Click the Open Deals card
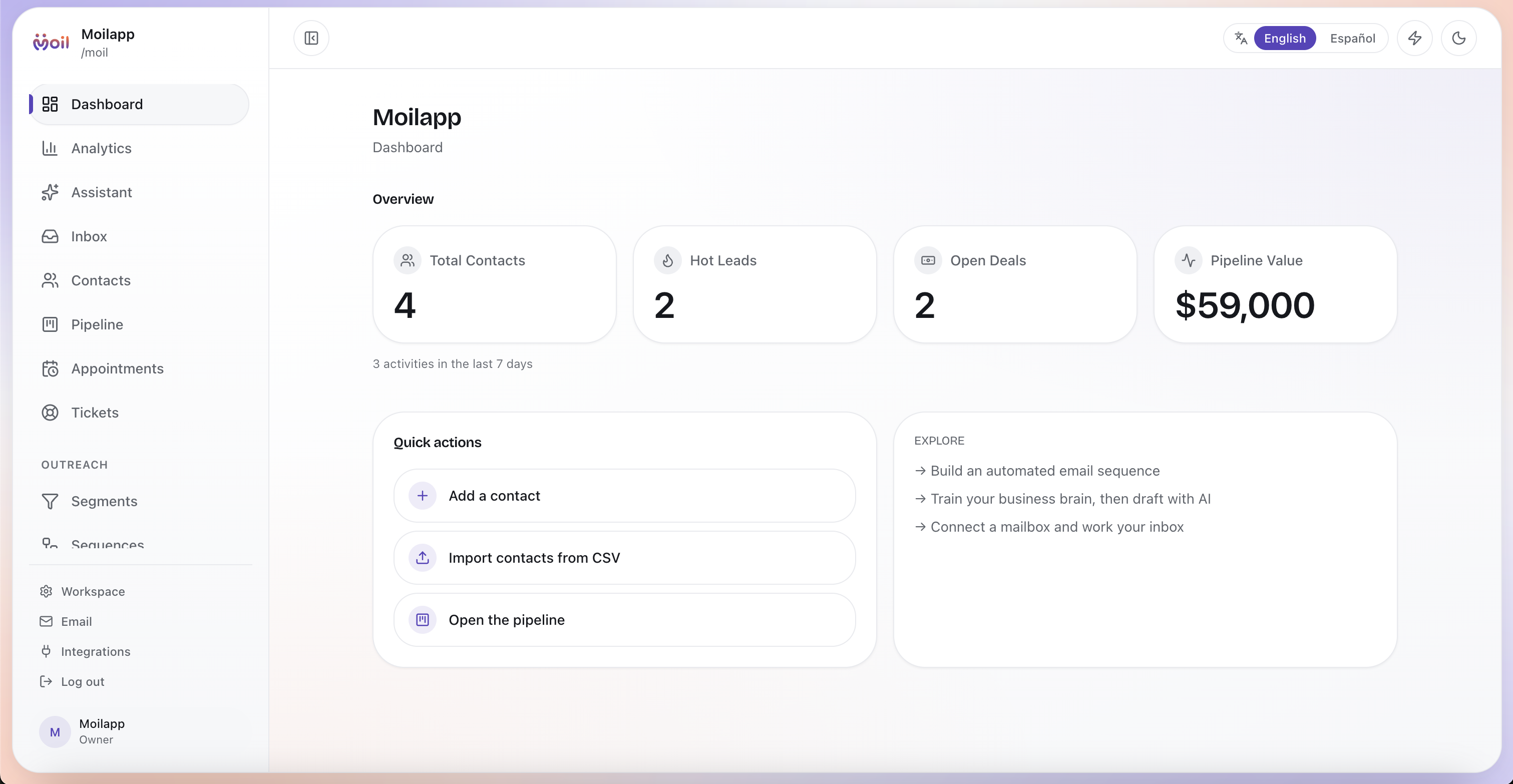Screen dimensions: 1513x784 1014,284
